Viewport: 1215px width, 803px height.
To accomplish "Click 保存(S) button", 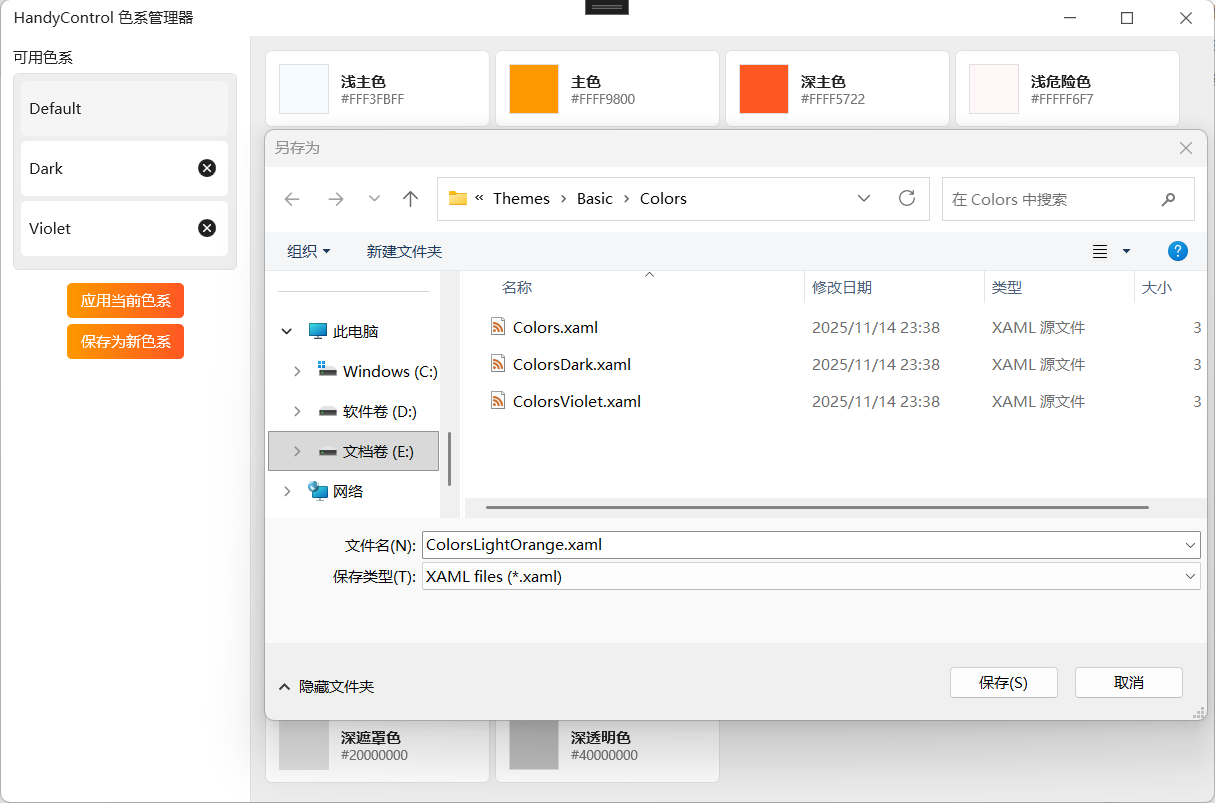I will tap(1003, 682).
